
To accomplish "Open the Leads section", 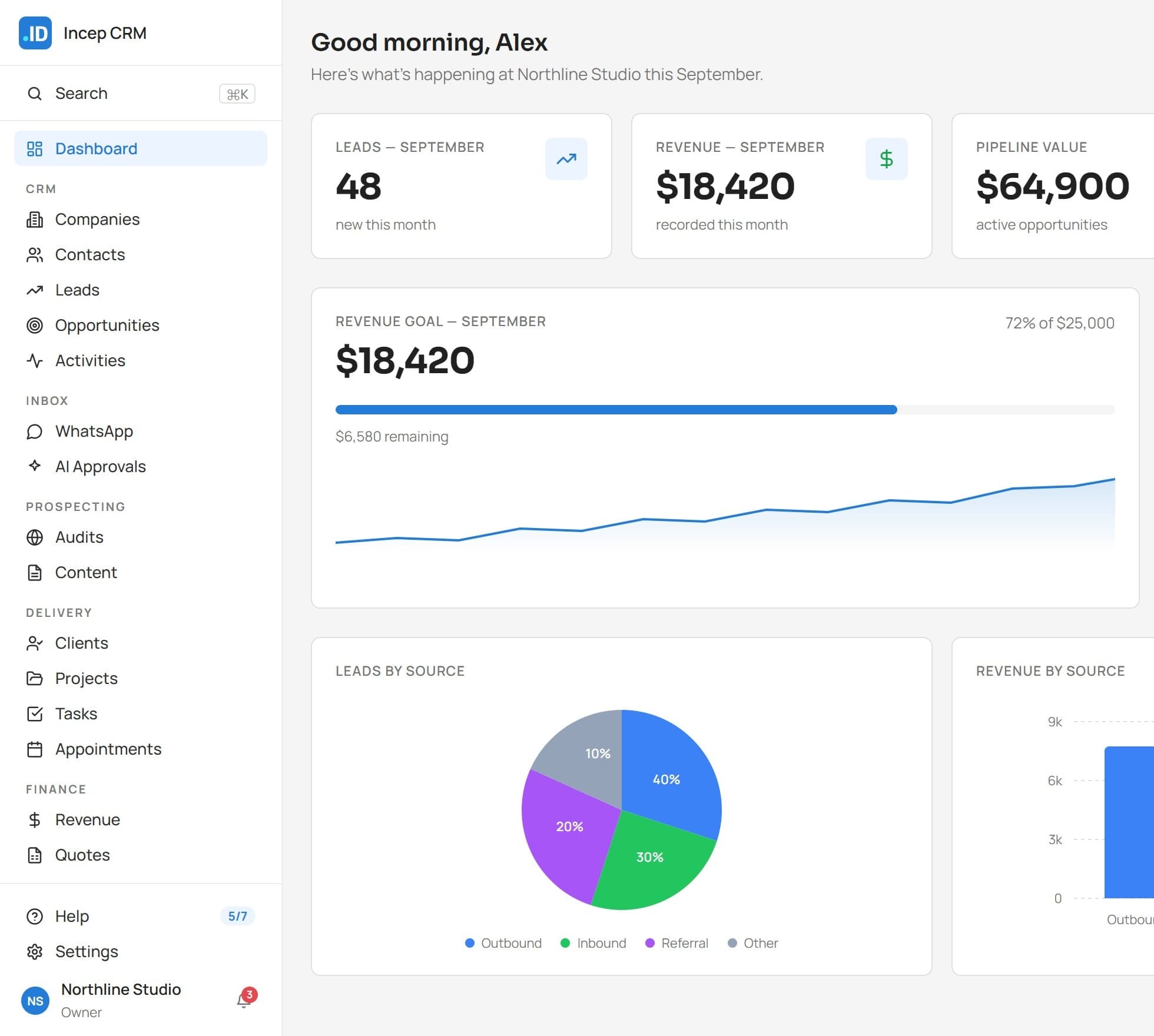I will pyautogui.click(x=141, y=290).
